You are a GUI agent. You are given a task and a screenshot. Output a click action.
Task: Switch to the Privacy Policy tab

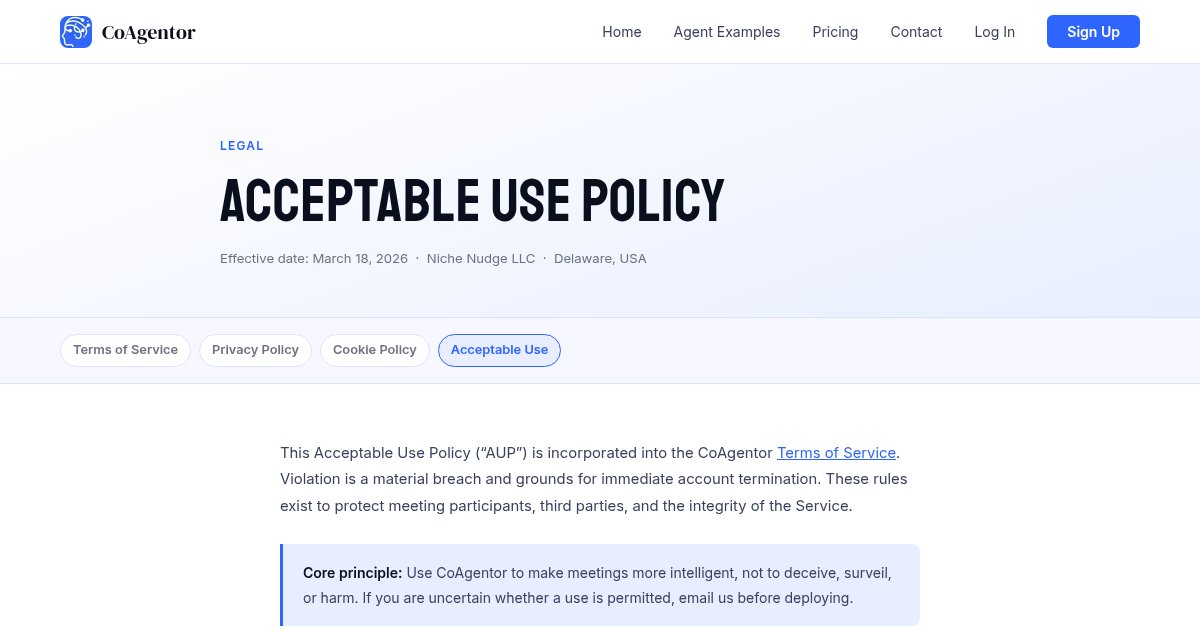(x=255, y=350)
